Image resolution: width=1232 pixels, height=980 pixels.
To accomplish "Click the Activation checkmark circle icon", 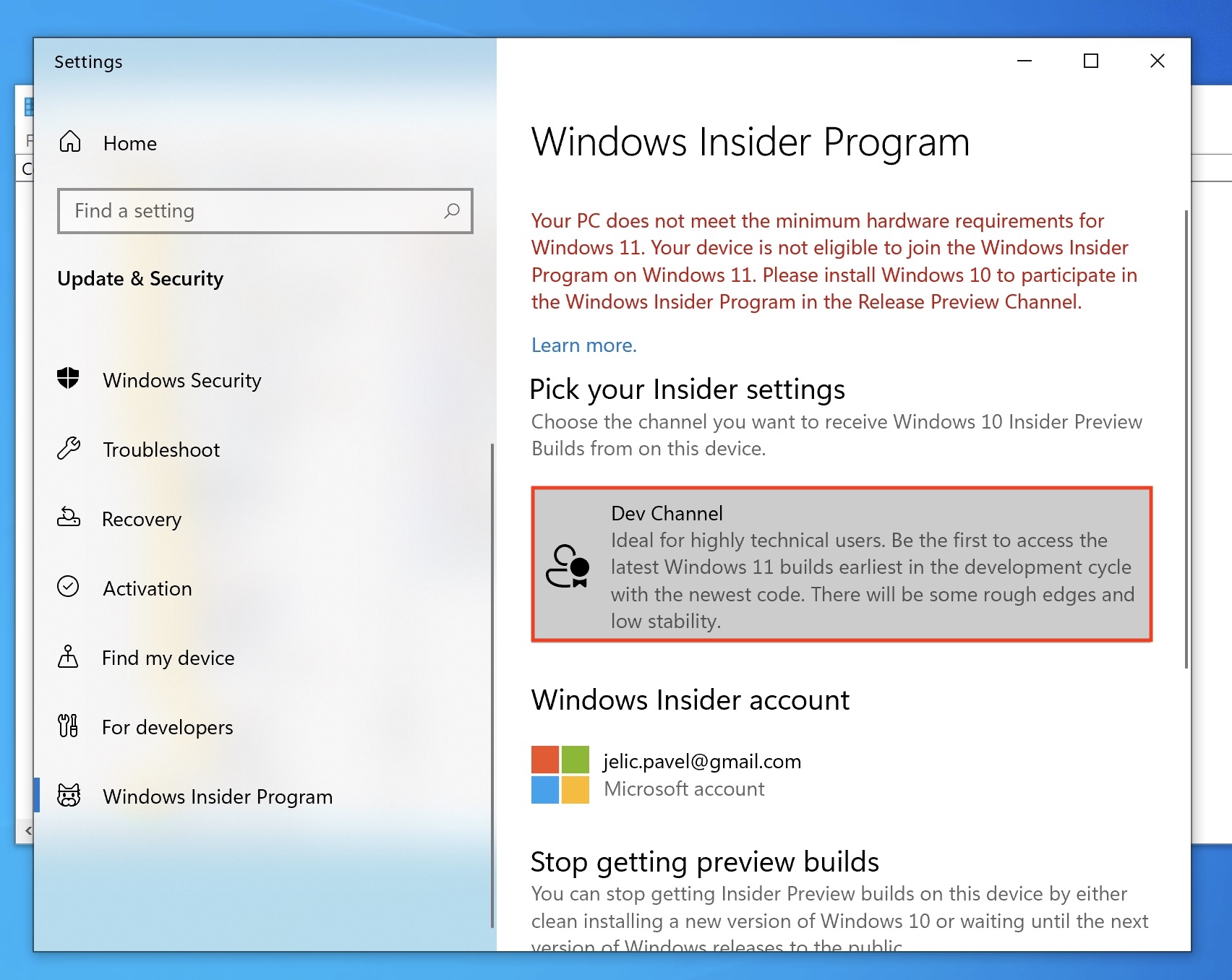I will point(68,586).
